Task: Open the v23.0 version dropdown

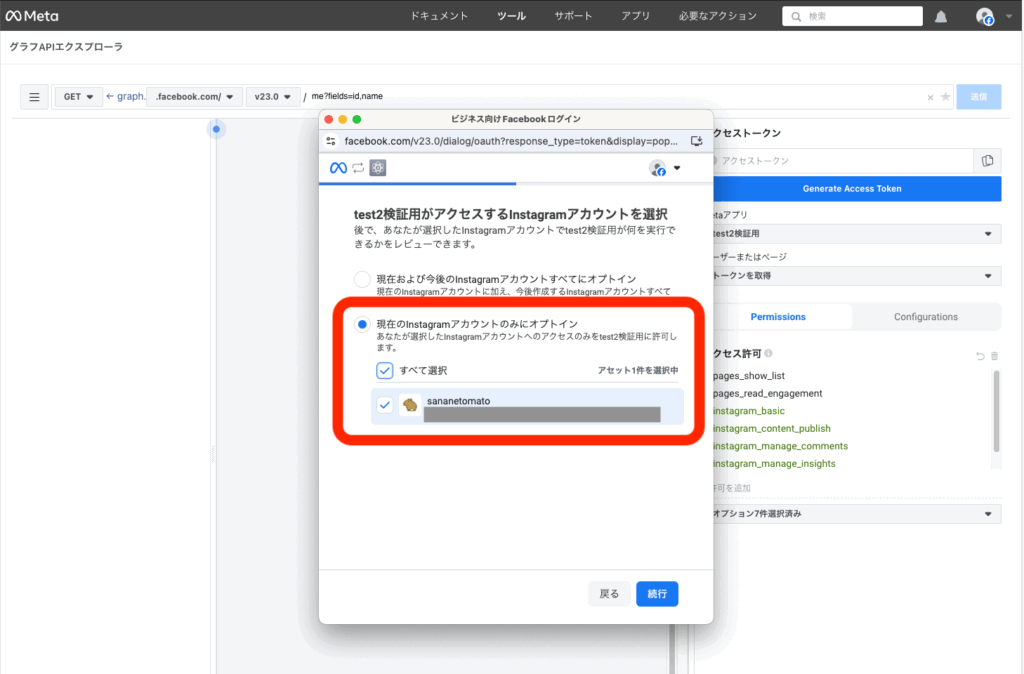Action: point(273,97)
